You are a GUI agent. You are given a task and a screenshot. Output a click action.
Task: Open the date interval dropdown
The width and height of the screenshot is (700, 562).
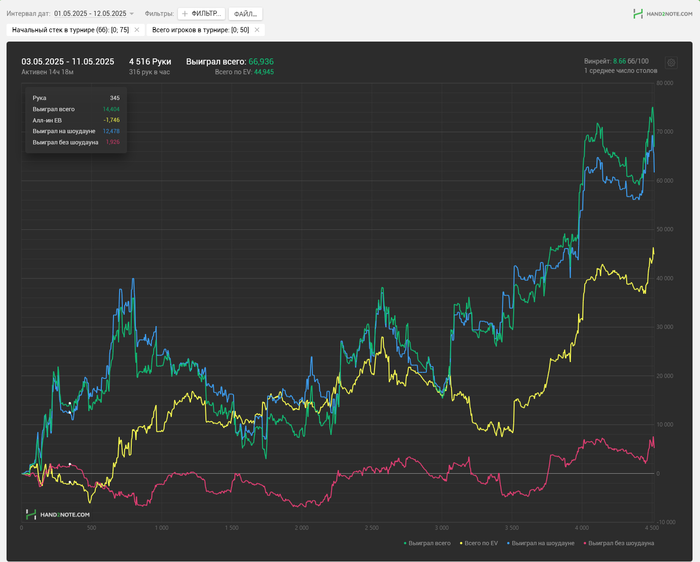90,14
